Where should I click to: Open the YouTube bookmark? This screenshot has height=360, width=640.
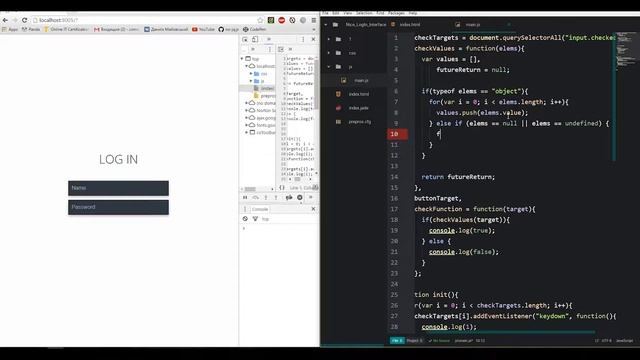coord(203,29)
